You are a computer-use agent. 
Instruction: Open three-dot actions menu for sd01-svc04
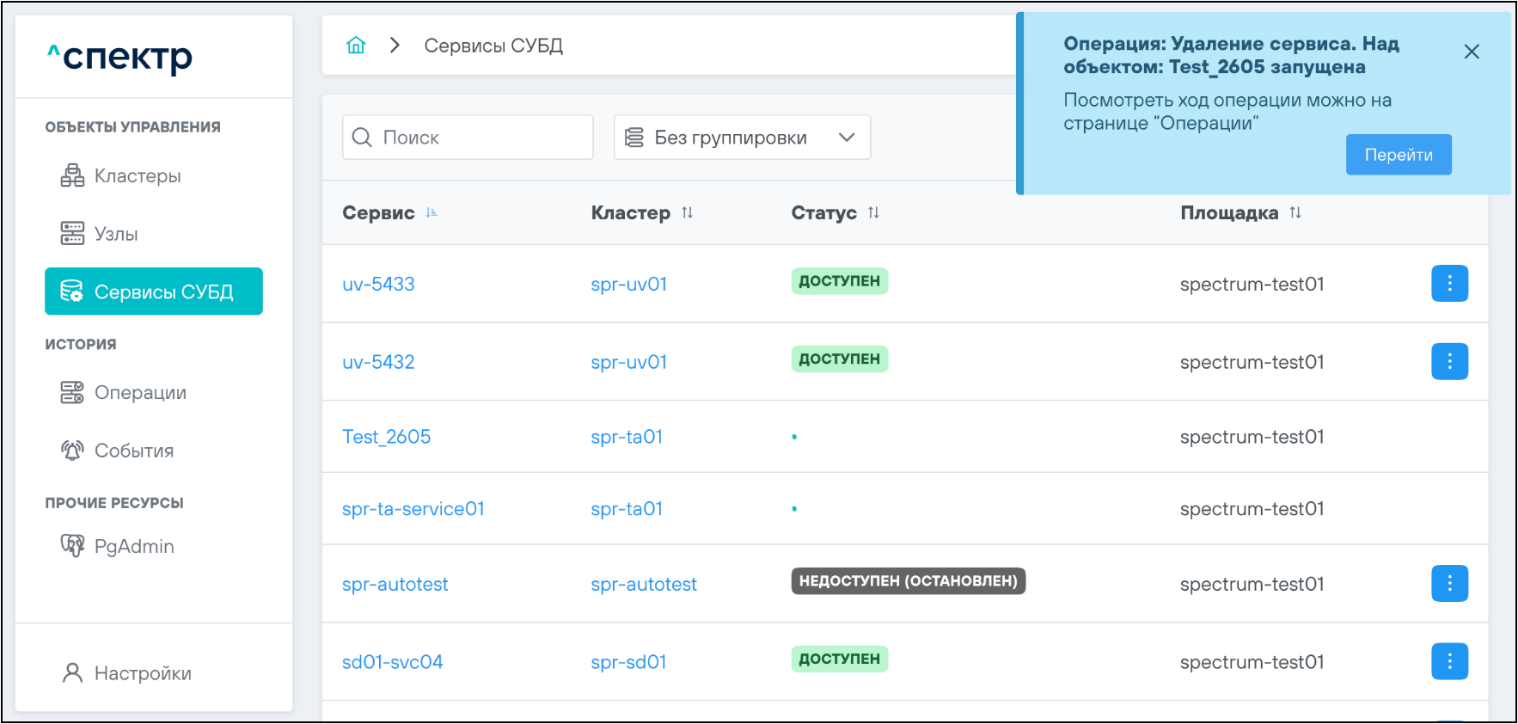click(x=1449, y=662)
